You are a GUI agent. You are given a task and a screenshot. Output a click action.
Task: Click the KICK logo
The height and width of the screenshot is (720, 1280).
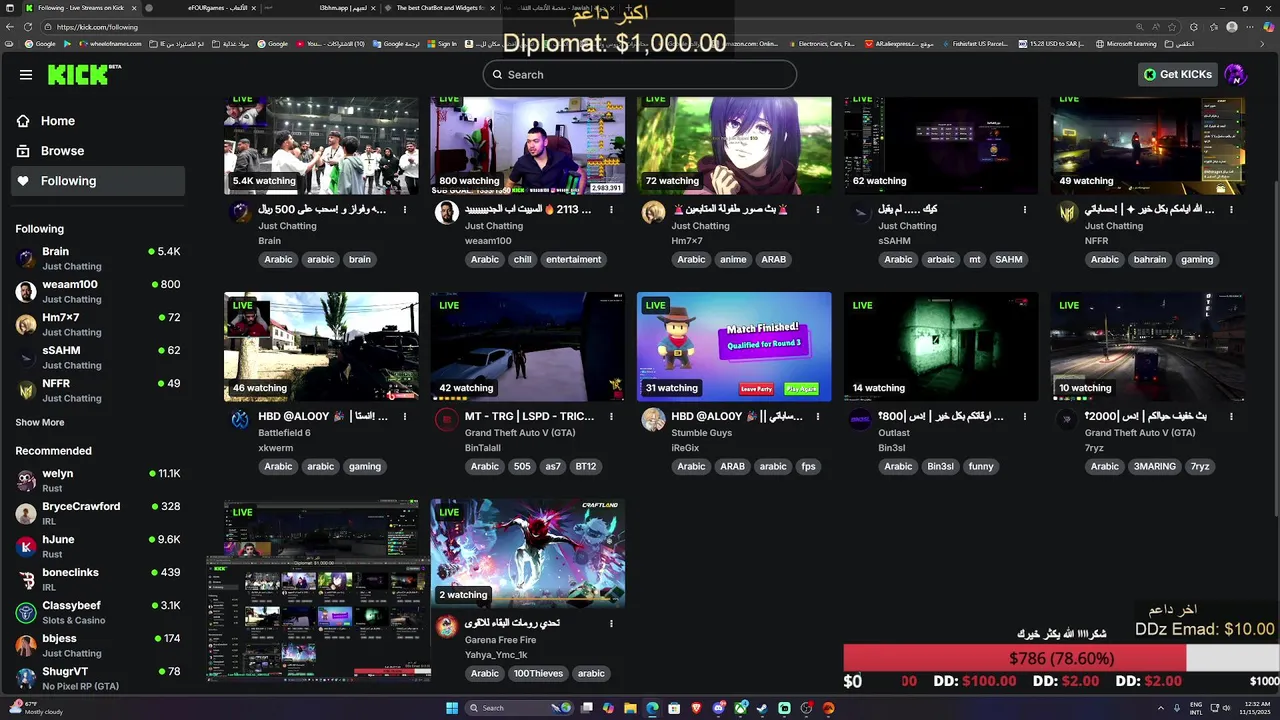[x=84, y=75]
